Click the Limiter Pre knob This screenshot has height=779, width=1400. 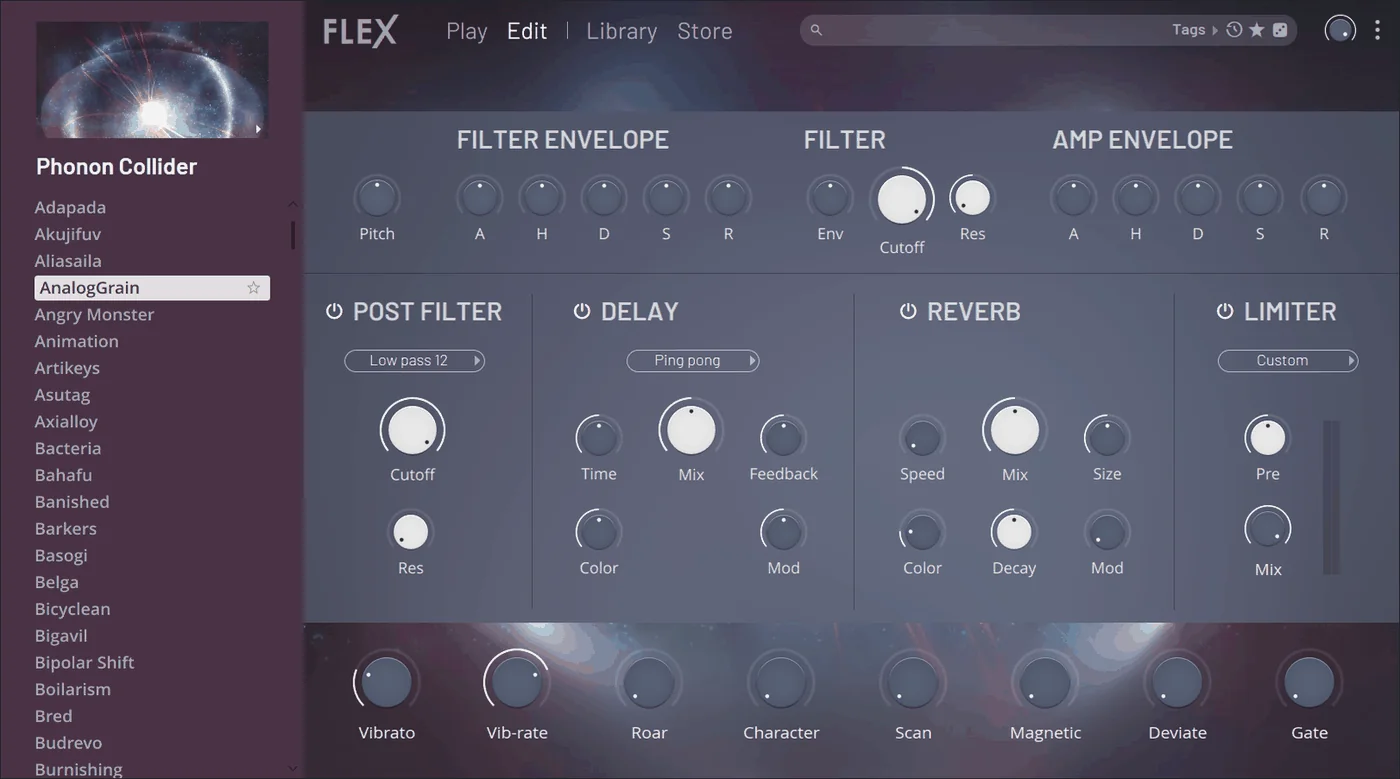tap(1268, 437)
